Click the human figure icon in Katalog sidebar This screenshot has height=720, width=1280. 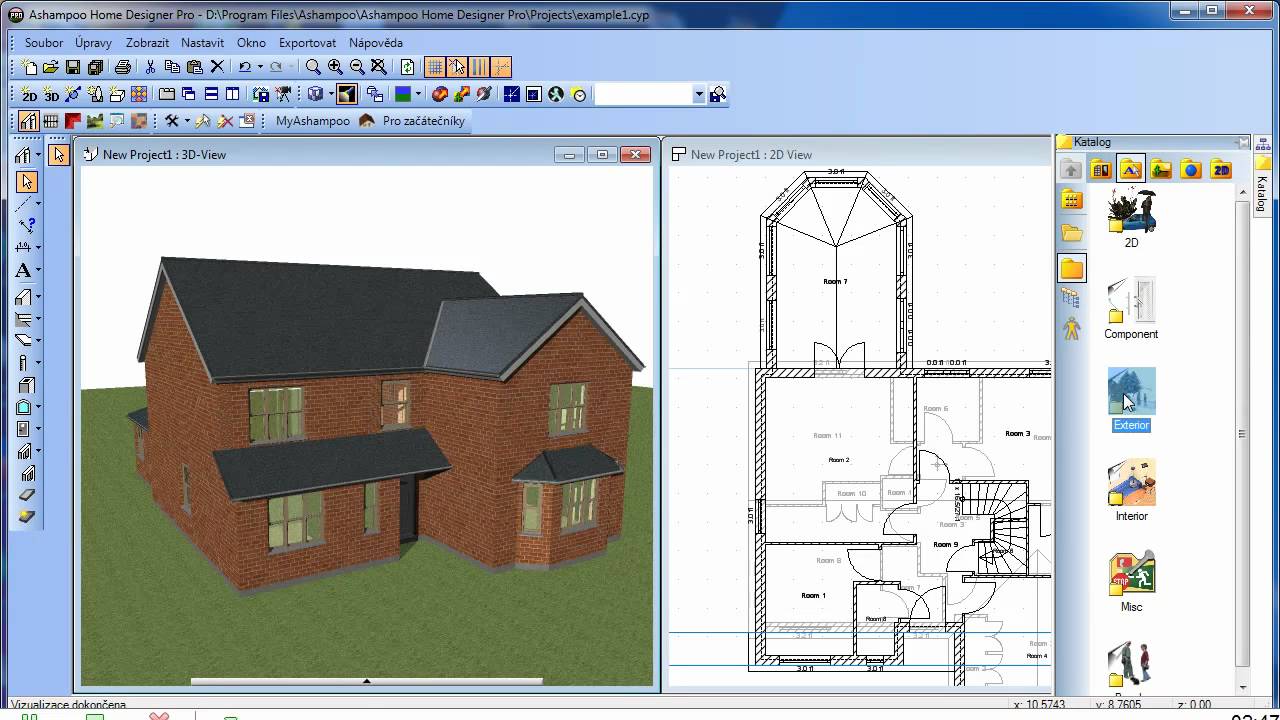tap(1072, 328)
